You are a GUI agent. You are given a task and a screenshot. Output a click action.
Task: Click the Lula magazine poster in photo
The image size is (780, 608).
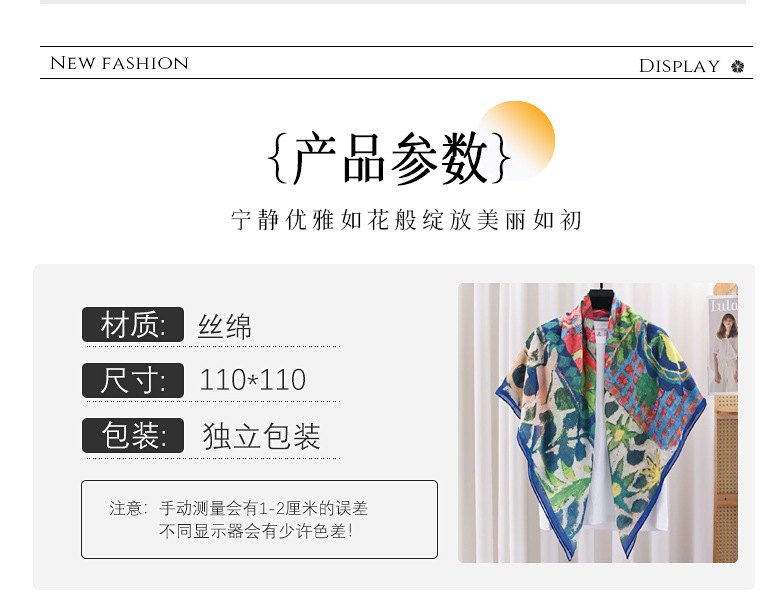722,344
